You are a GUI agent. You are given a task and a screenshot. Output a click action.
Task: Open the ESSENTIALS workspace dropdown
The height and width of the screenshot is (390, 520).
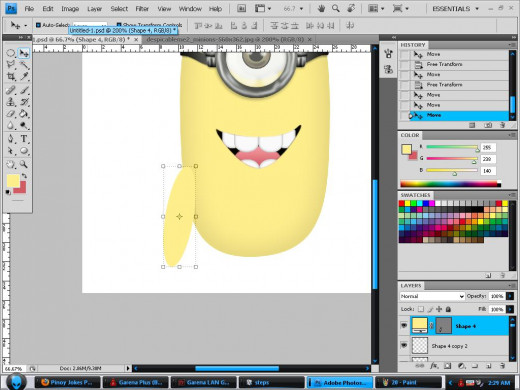(456, 9)
